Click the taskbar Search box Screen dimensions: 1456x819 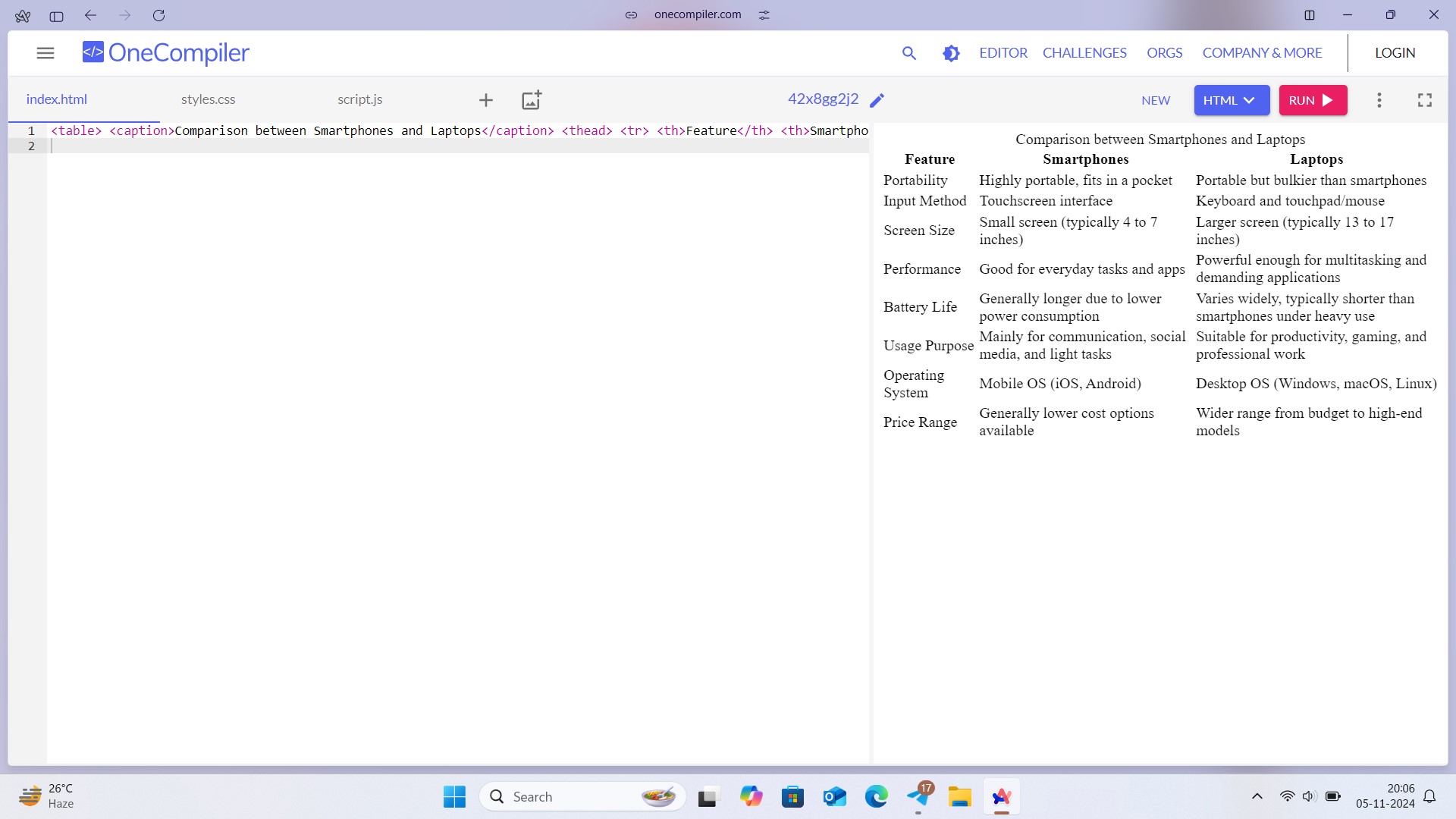[582, 797]
